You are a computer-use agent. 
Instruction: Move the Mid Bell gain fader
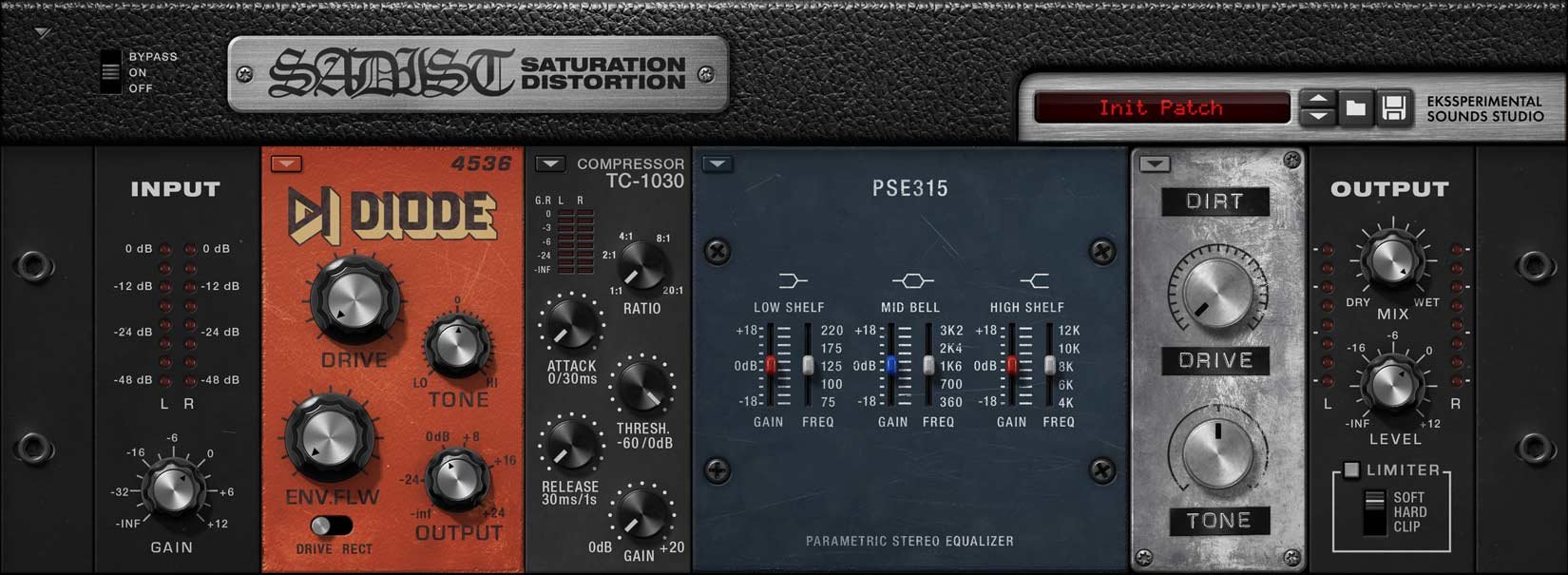coord(890,366)
